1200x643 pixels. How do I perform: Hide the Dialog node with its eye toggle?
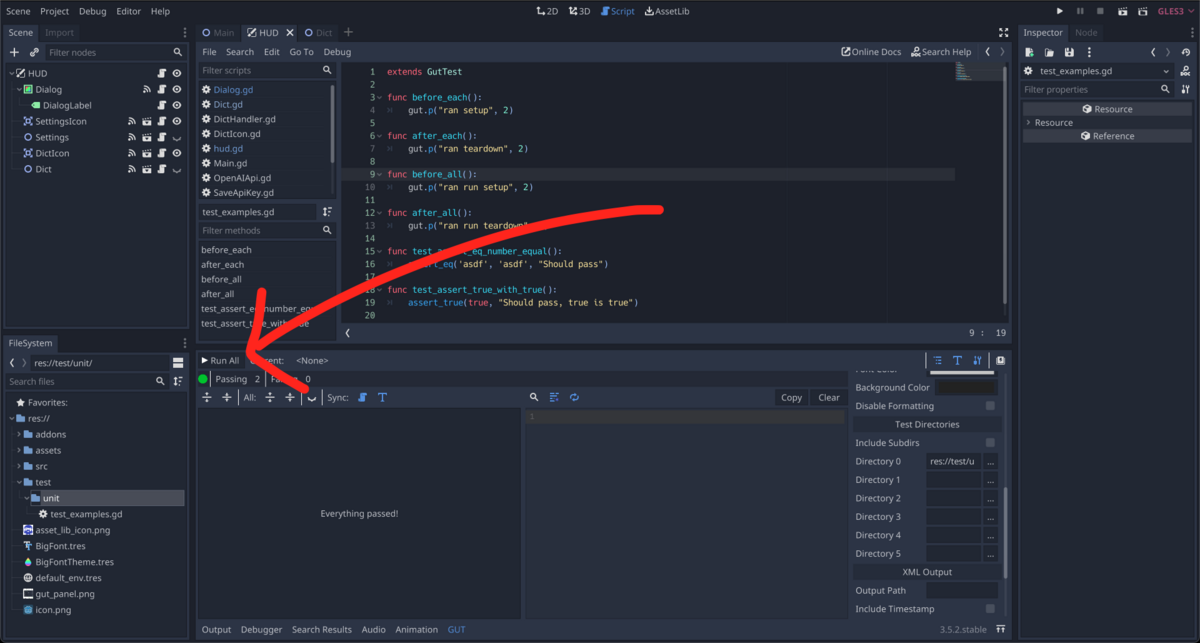tap(177, 89)
